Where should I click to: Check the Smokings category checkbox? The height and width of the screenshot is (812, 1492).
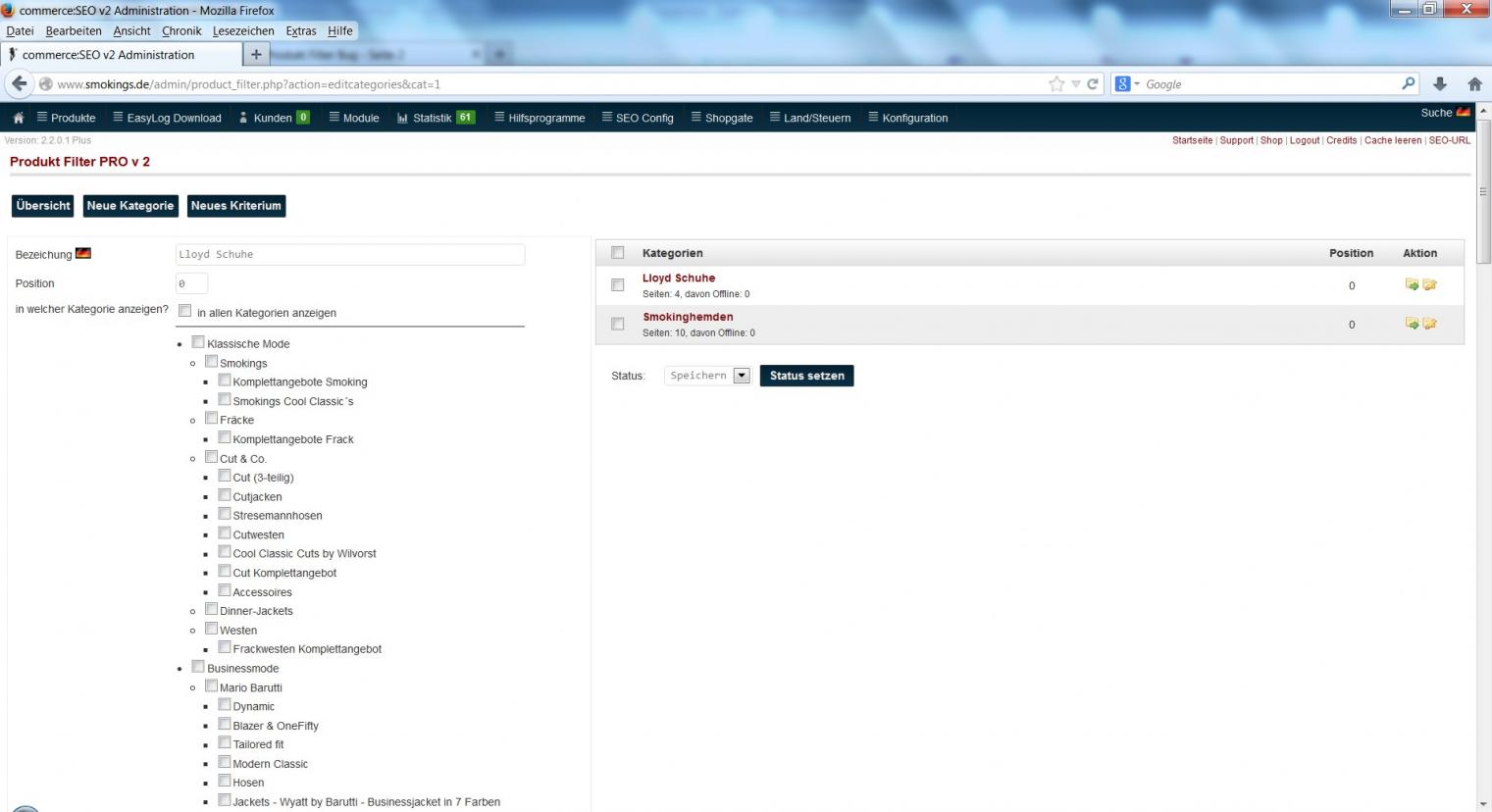(x=211, y=362)
